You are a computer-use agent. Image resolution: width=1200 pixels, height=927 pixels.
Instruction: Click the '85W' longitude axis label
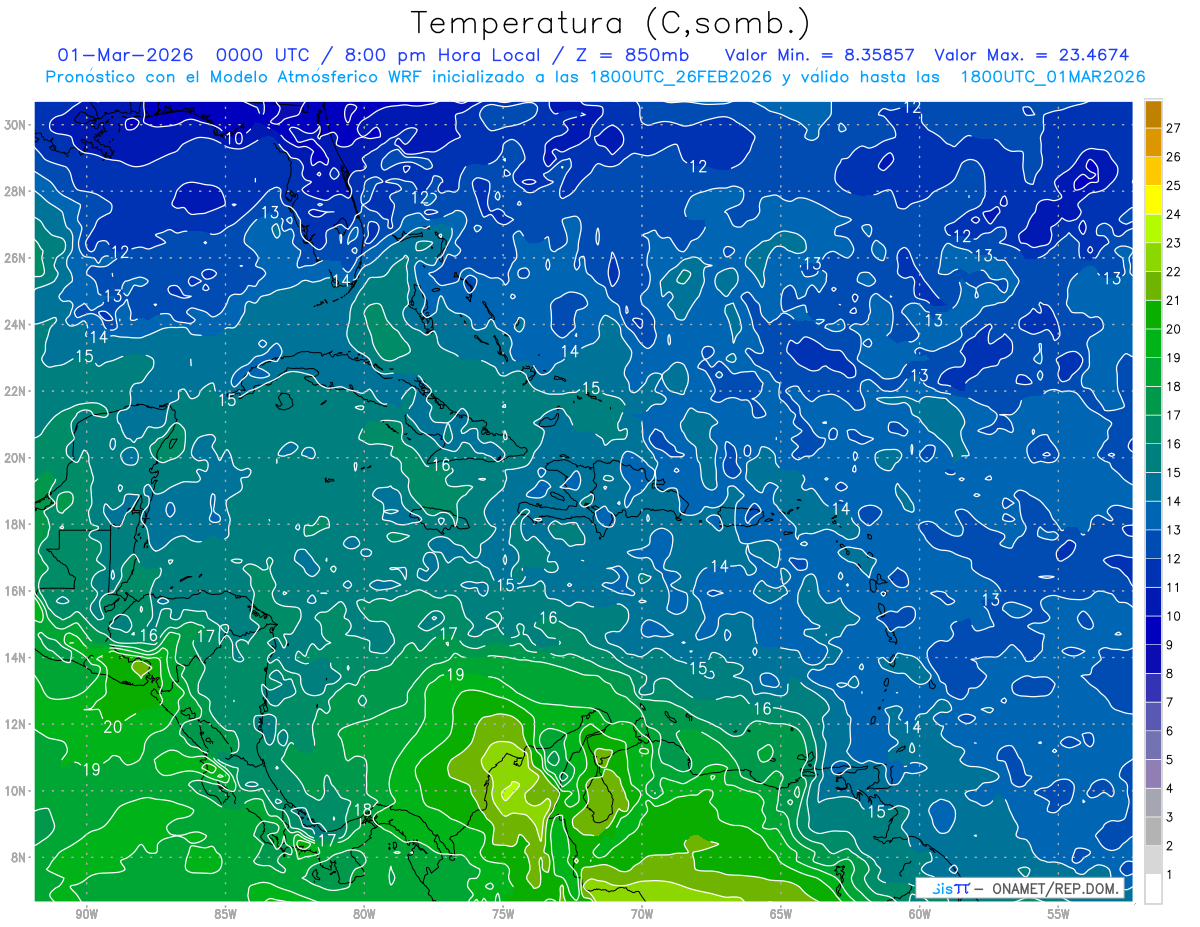point(225,914)
